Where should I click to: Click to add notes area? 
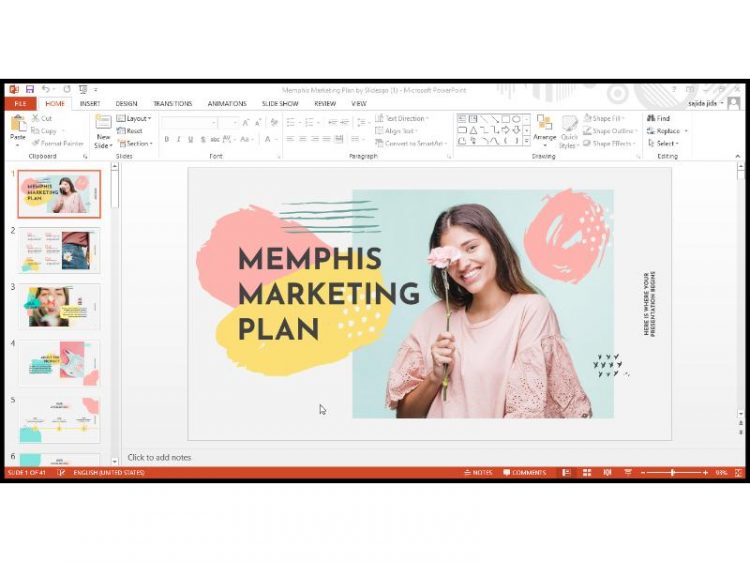[159, 457]
